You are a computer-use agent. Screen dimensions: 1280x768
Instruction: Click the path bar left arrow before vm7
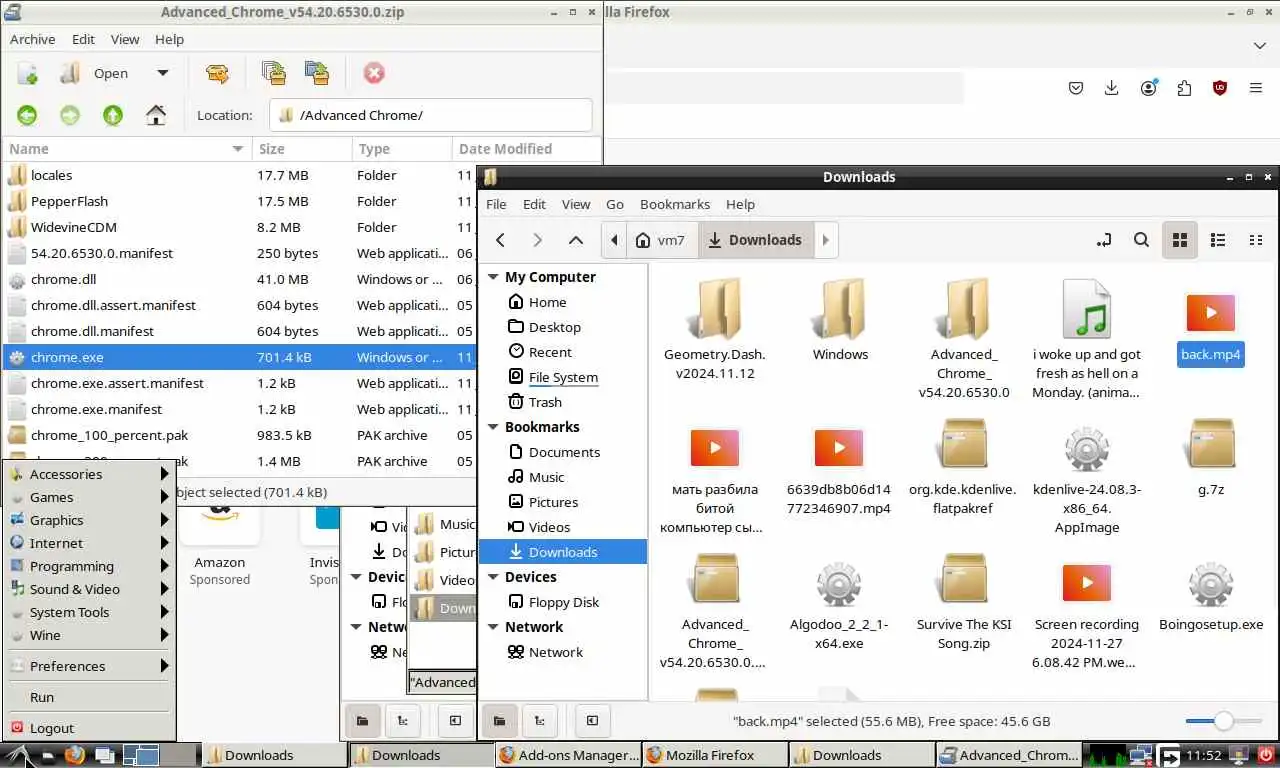click(614, 240)
